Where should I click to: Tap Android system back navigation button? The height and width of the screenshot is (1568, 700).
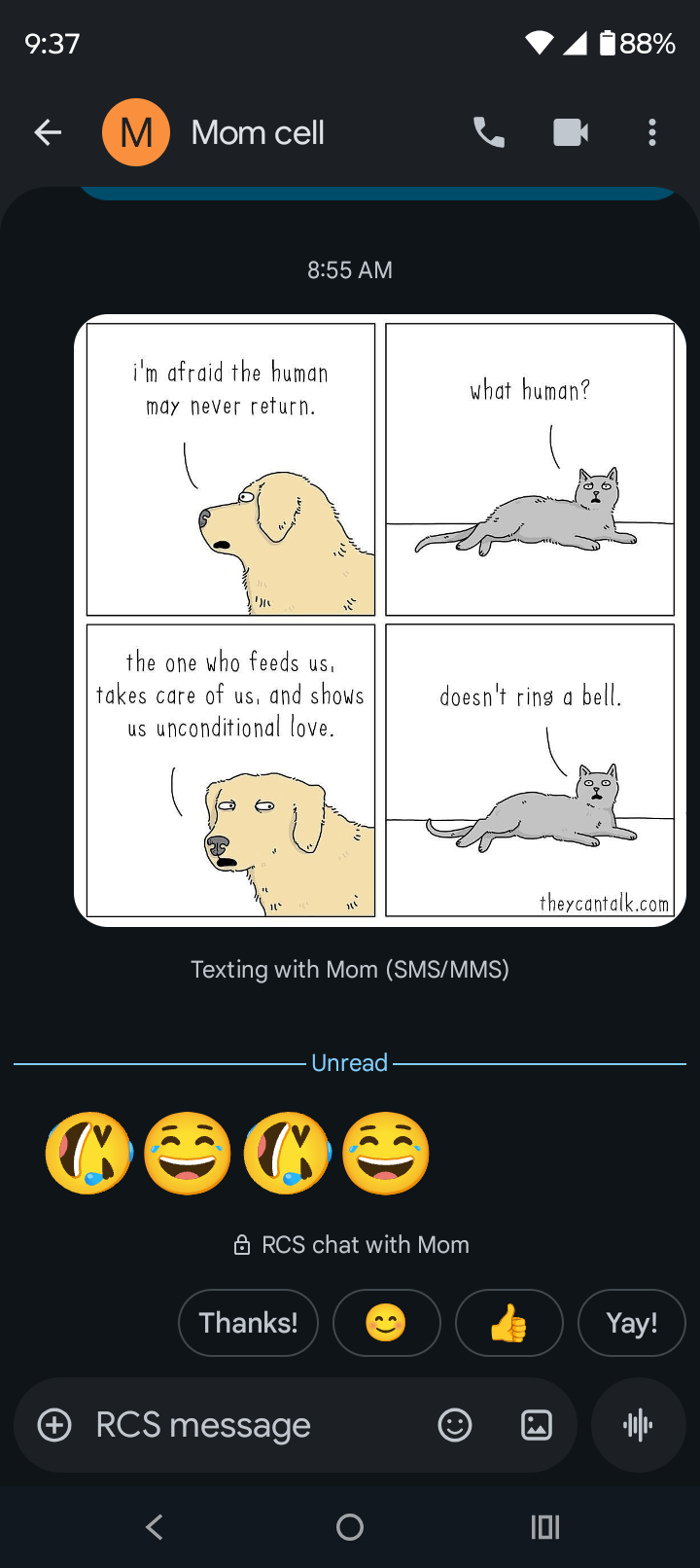(x=154, y=1527)
